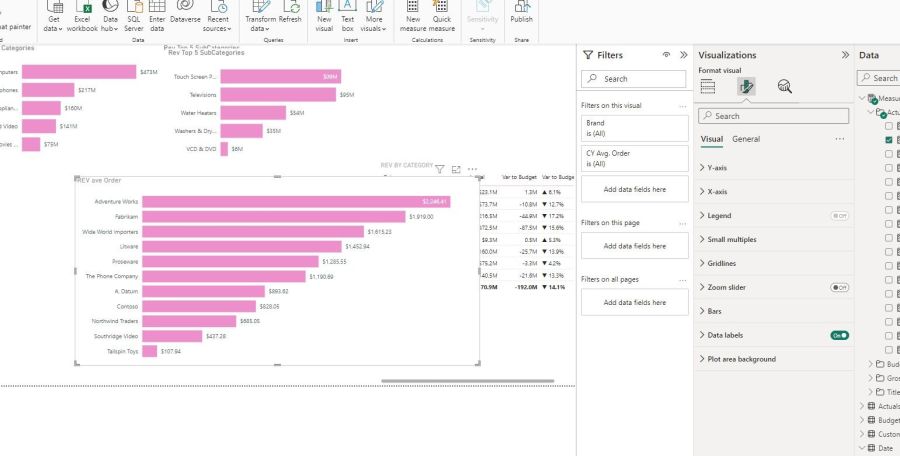Insert a Text box
The width and height of the screenshot is (900, 456).
(347, 16)
